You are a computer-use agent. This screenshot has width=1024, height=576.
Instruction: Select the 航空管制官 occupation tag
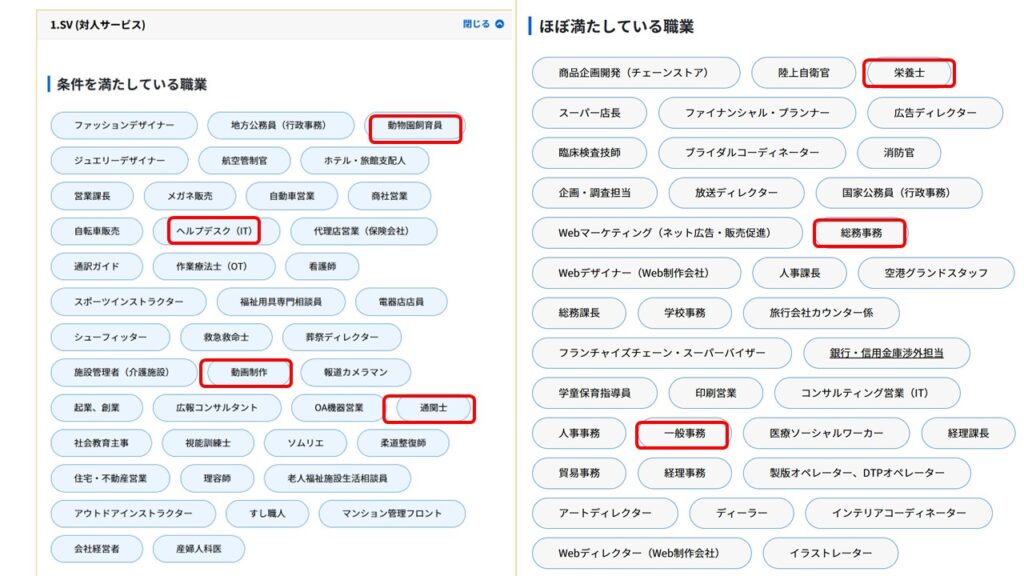click(x=243, y=161)
